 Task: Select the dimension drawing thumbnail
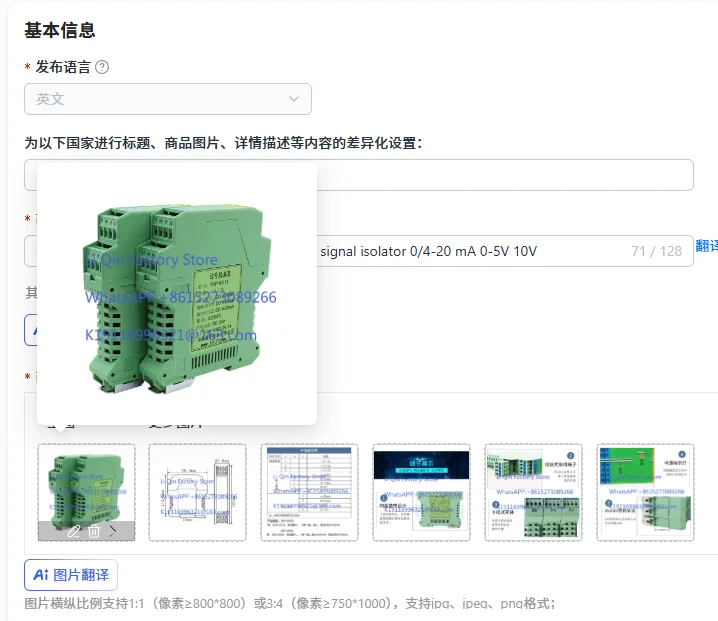click(x=197, y=492)
